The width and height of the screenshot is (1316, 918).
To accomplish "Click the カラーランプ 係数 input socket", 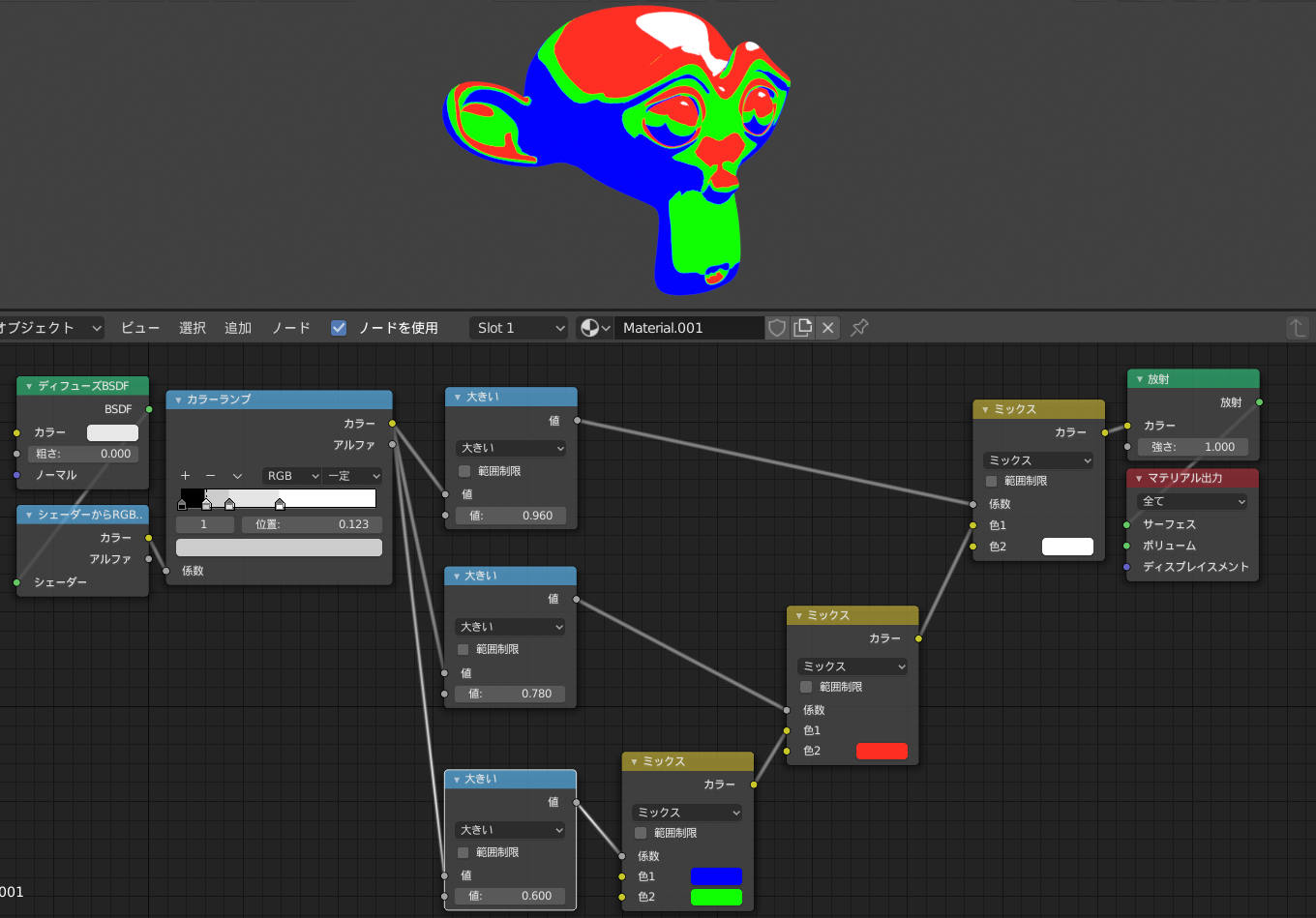I will pos(166,571).
